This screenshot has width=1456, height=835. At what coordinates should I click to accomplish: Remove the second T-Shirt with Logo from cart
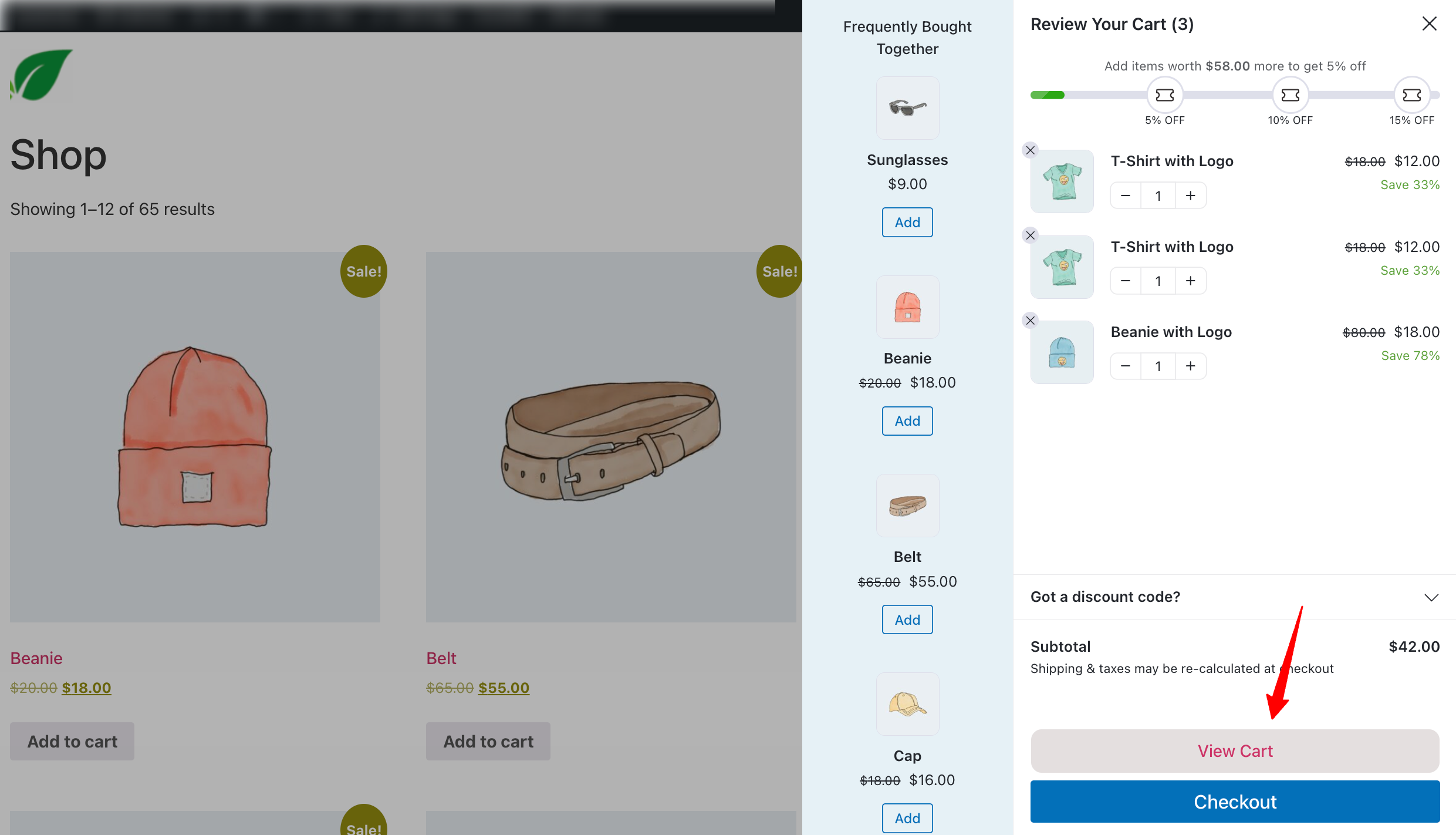[x=1030, y=235]
